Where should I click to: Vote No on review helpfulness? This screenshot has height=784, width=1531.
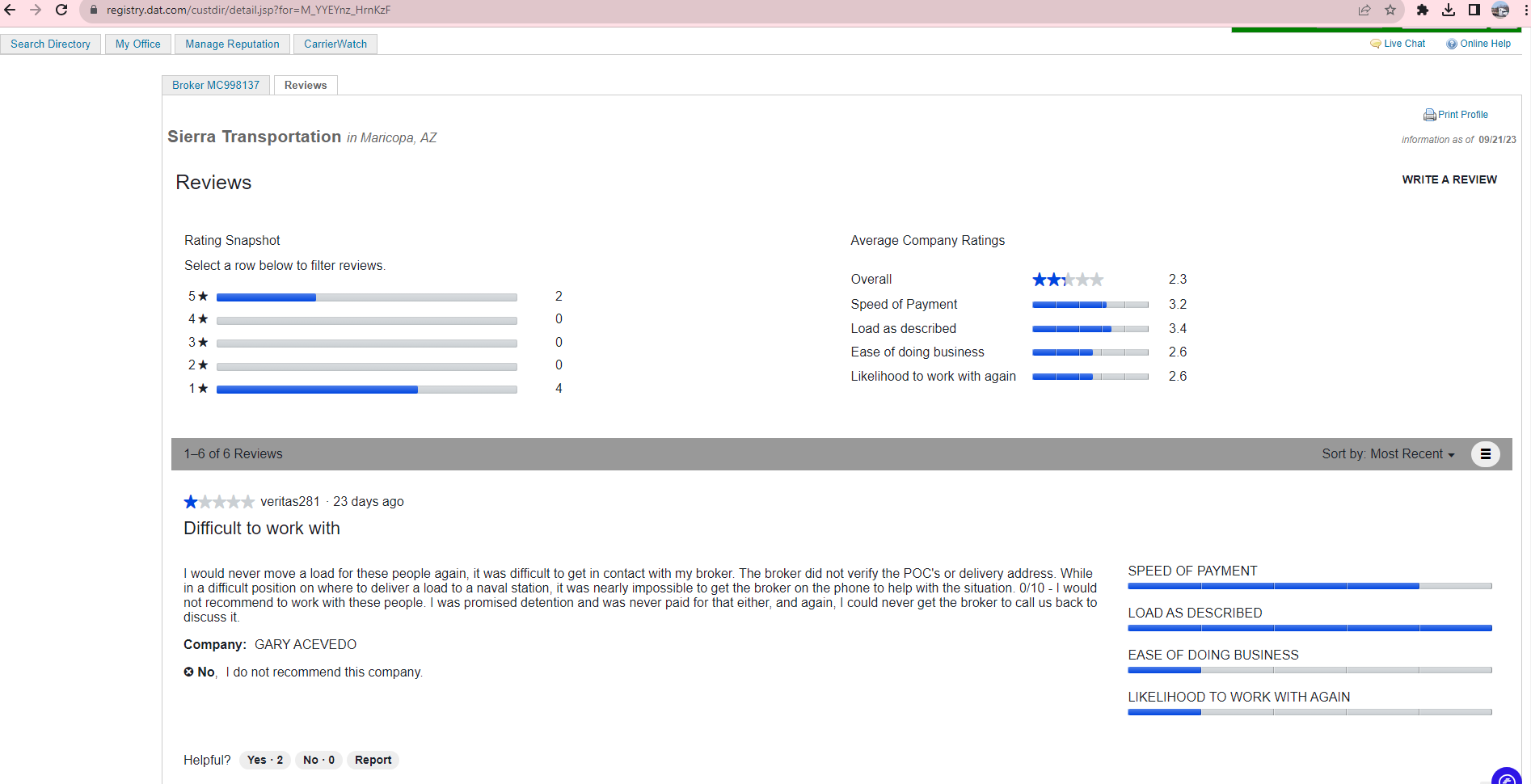point(318,760)
